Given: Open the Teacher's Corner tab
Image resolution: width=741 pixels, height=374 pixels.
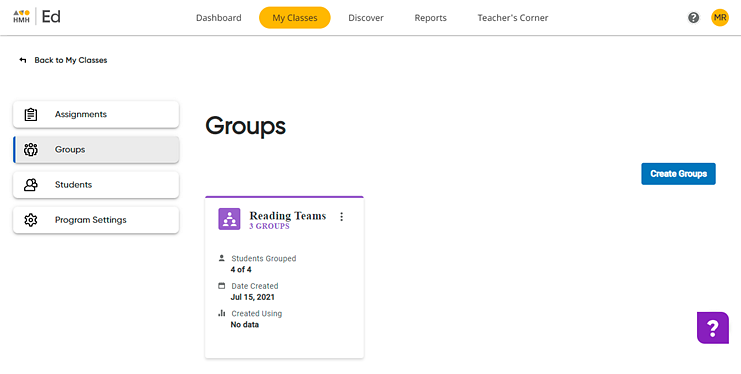Looking at the screenshot, I should 513,18.
